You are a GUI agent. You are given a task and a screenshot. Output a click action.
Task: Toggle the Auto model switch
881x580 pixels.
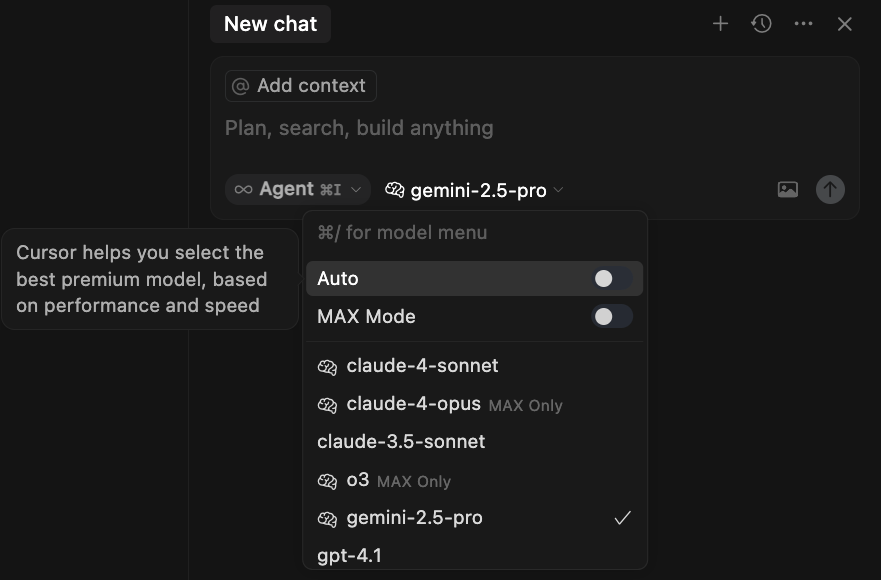[x=612, y=279]
